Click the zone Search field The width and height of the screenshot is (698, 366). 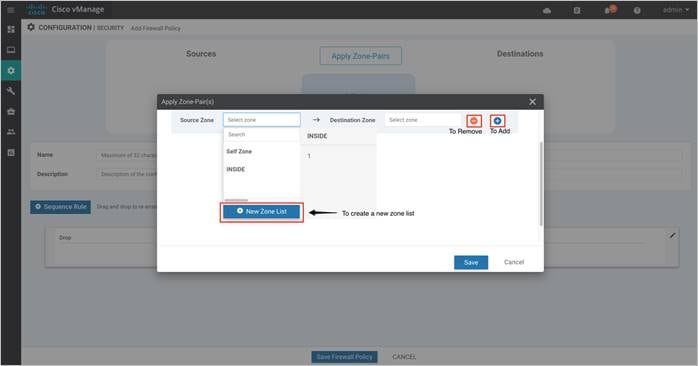coord(262,134)
